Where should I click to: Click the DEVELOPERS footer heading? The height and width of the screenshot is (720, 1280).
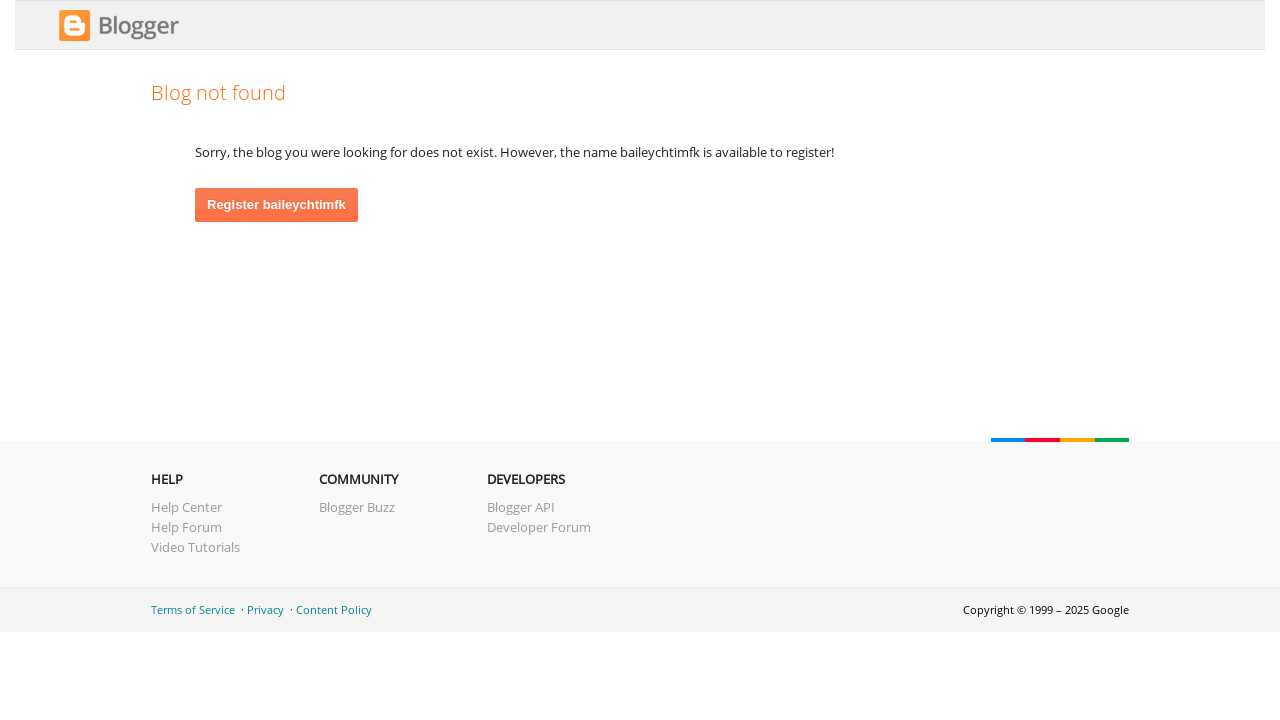[x=526, y=479]
